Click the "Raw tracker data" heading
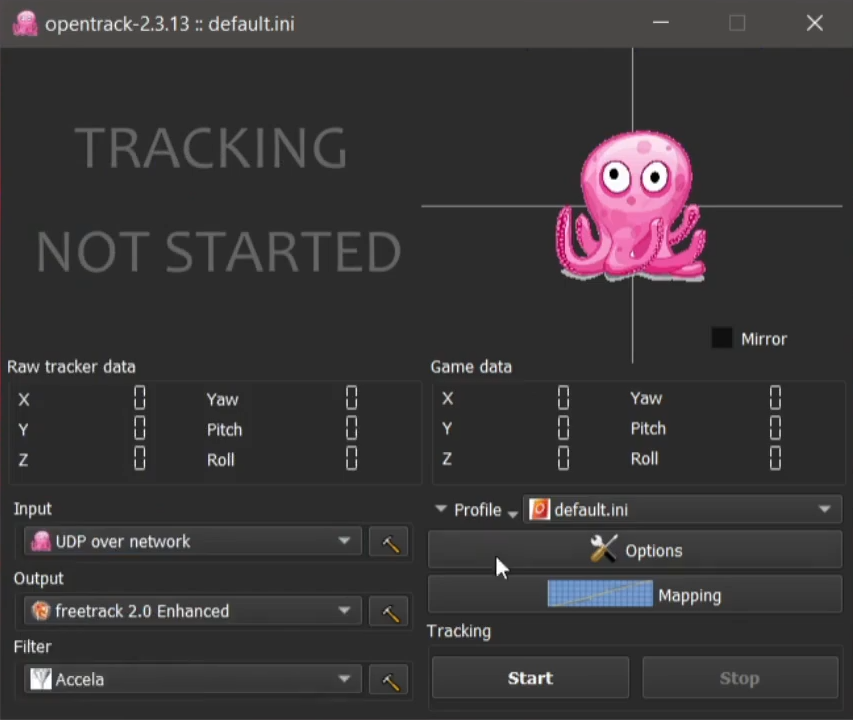This screenshot has width=853, height=720. click(71, 367)
